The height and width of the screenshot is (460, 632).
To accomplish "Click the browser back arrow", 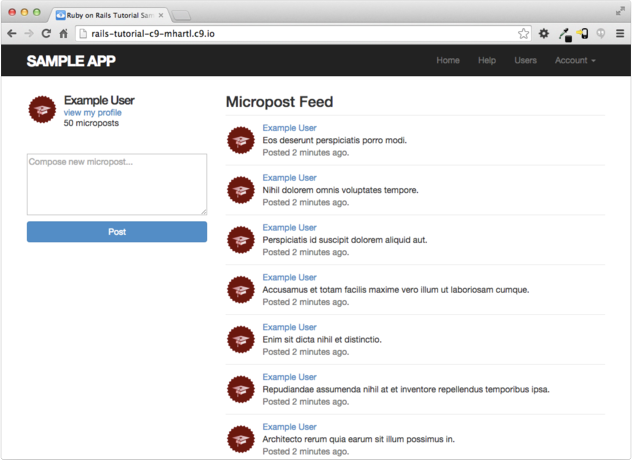I will click(11, 33).
